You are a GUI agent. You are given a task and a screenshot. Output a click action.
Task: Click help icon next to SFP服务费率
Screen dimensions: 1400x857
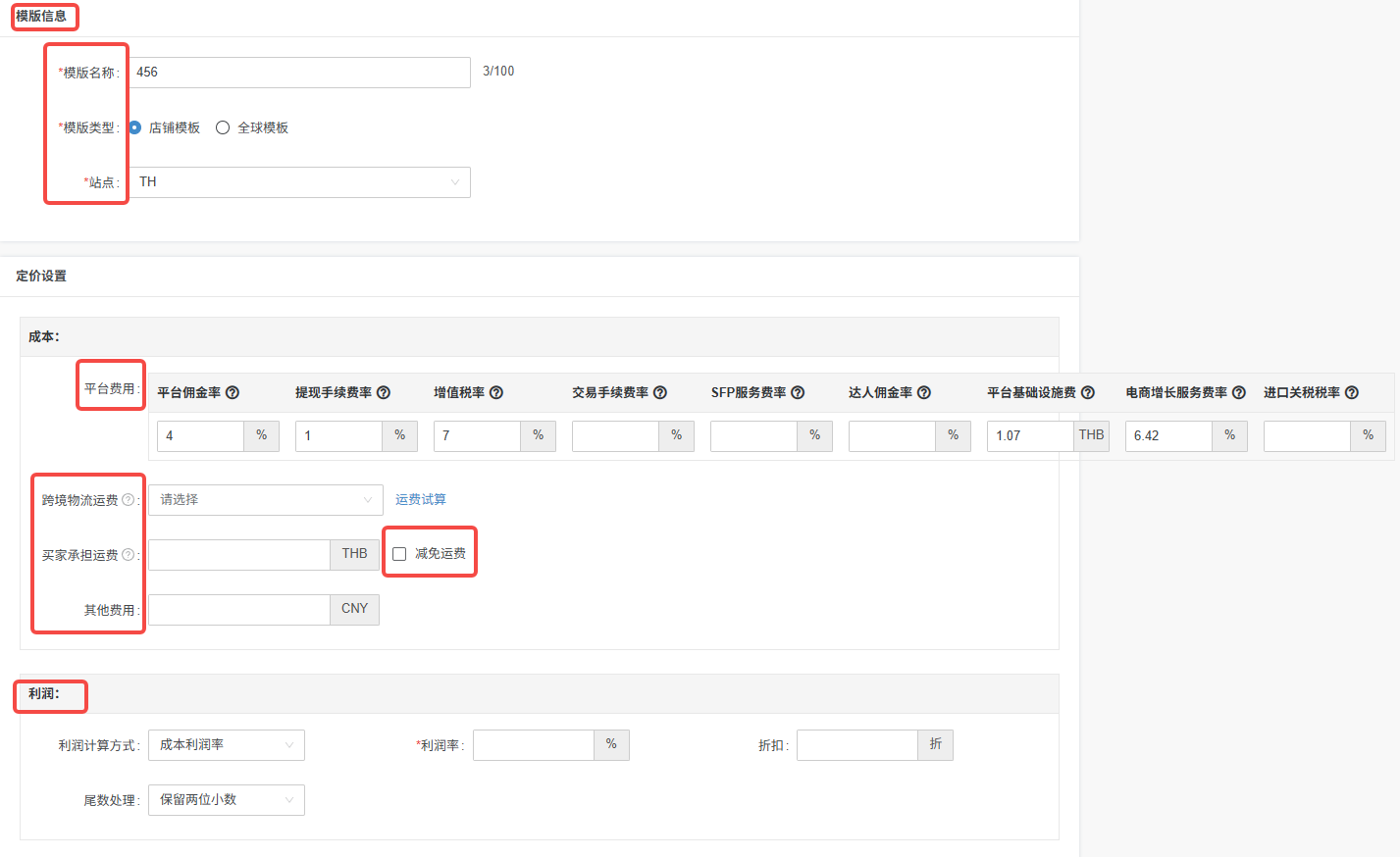coord(798,392)
